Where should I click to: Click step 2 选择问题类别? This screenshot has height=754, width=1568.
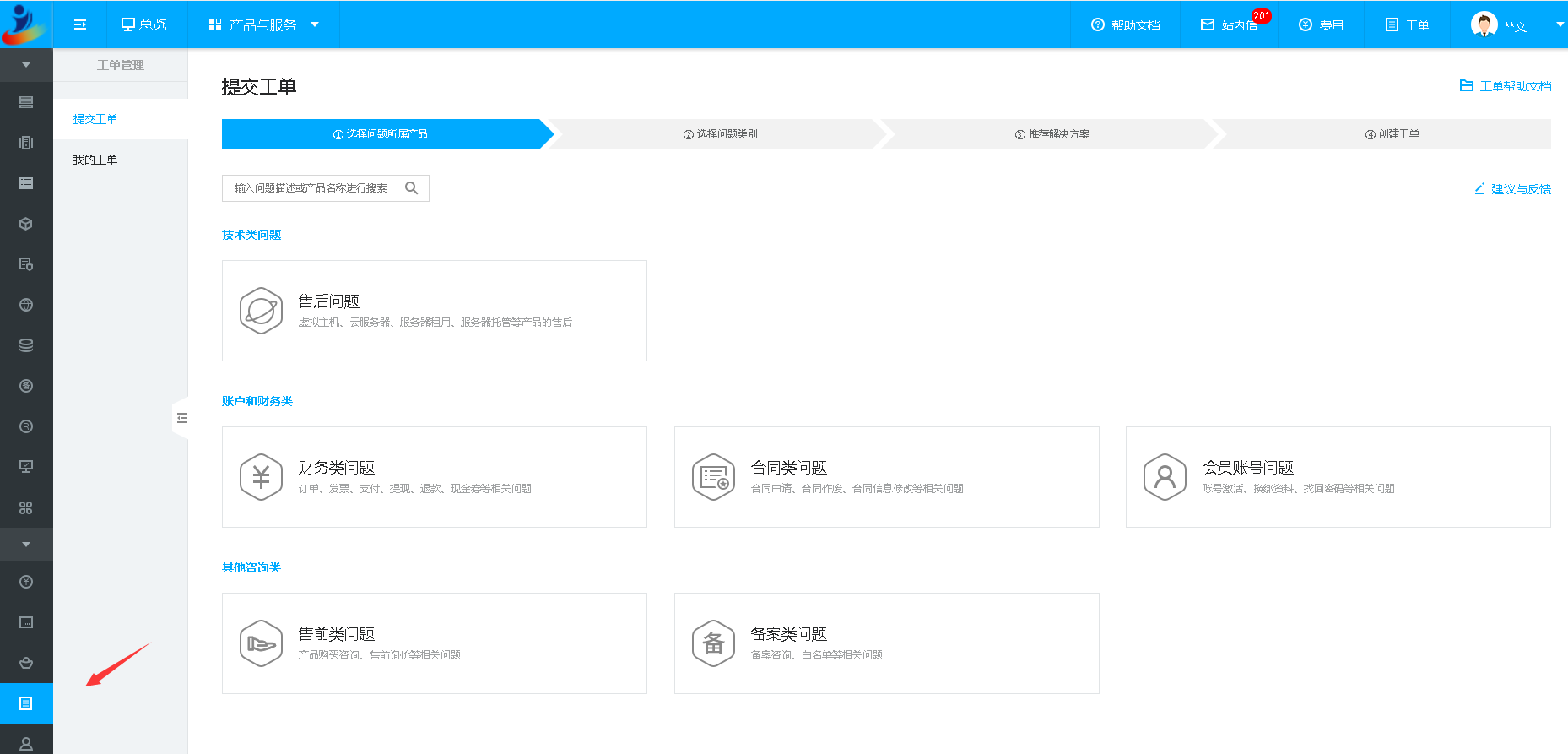click(x=721, y=134)
